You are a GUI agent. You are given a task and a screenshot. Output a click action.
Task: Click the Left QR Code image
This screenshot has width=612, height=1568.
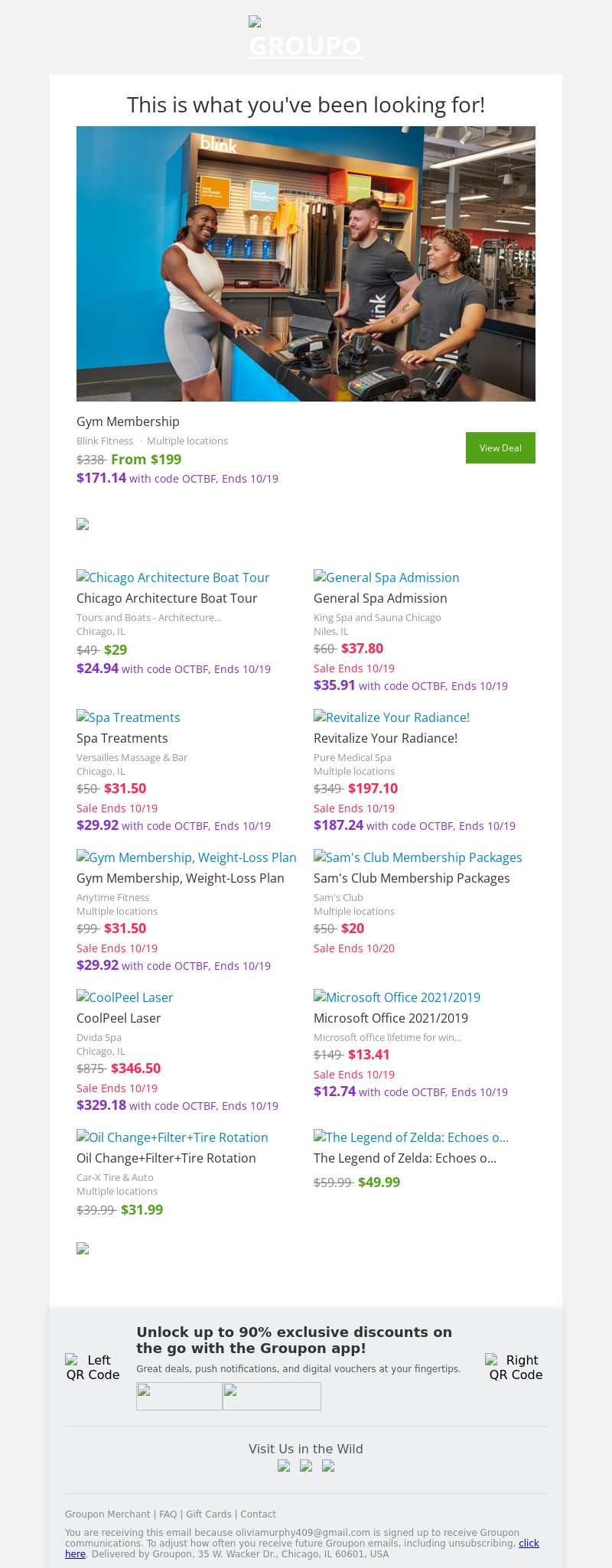point(93,1367)
